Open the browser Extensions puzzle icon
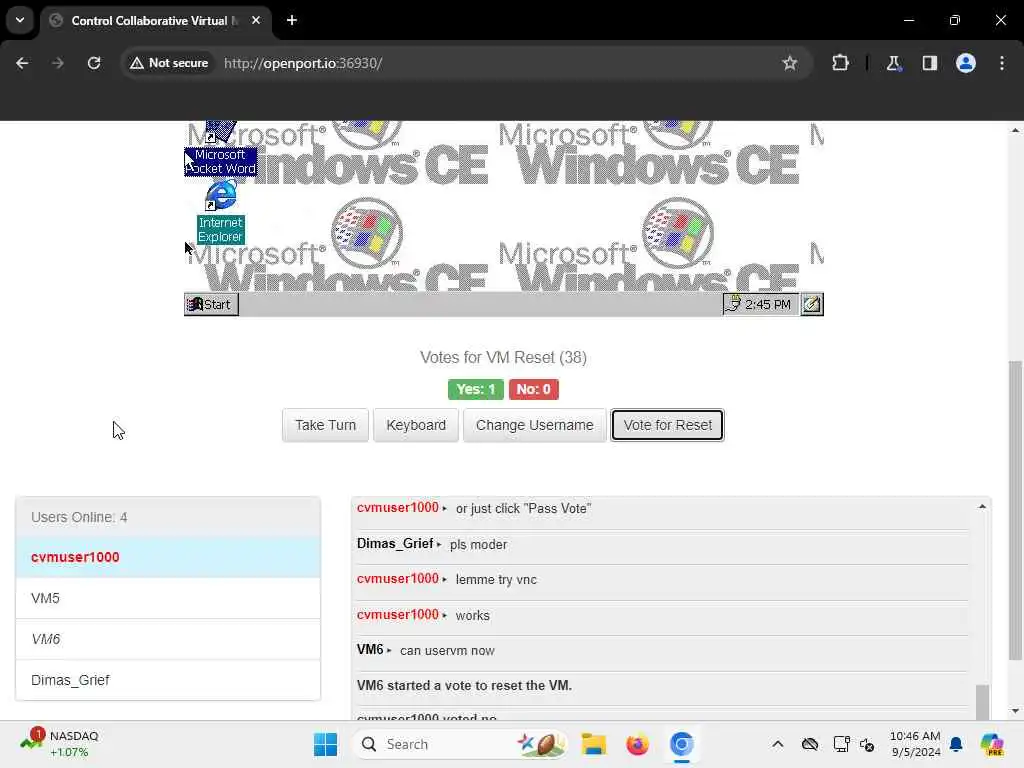 tap(840, 63)
